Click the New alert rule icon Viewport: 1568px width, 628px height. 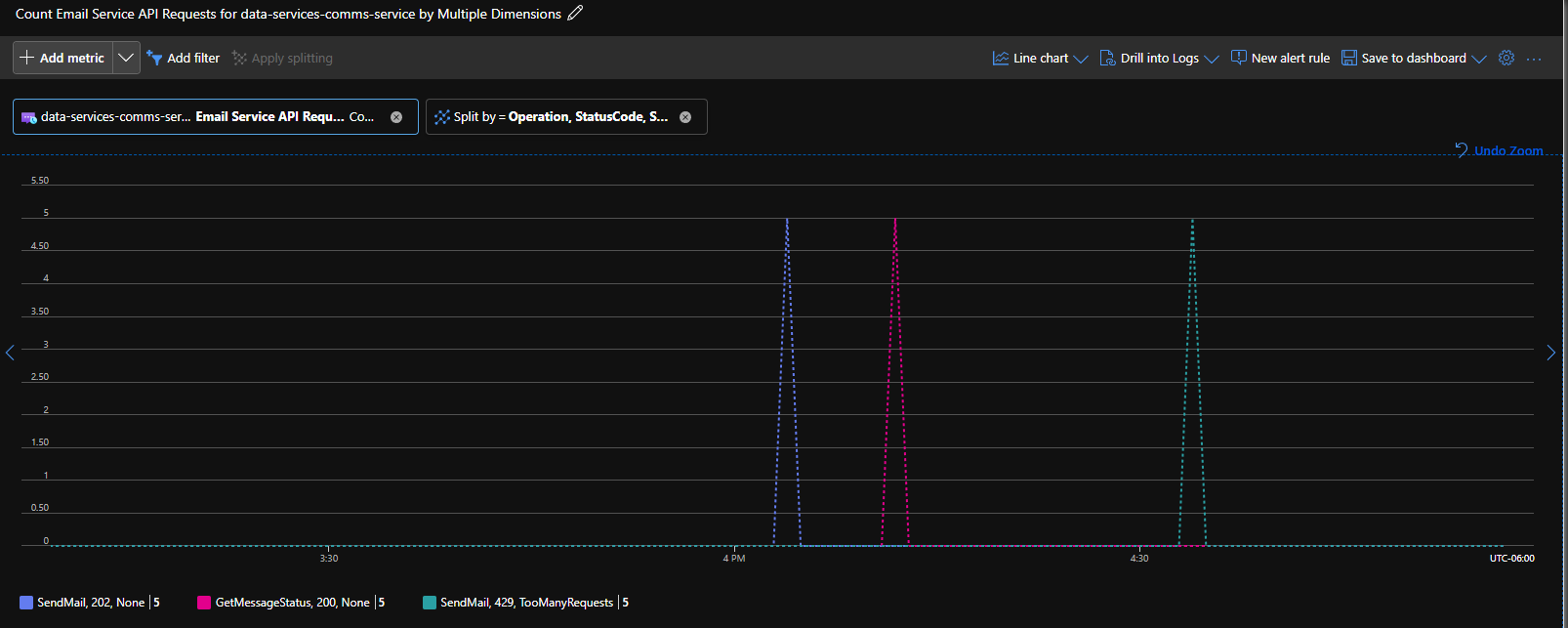pyautogui.click(x=1239, y=58)
